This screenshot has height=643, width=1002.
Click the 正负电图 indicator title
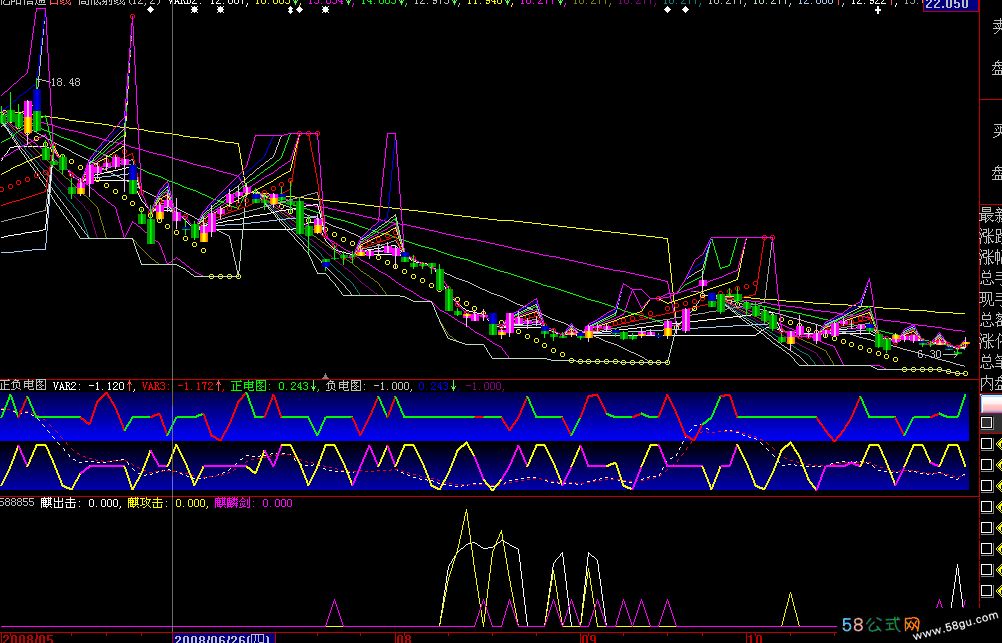(x=24, y=385)
